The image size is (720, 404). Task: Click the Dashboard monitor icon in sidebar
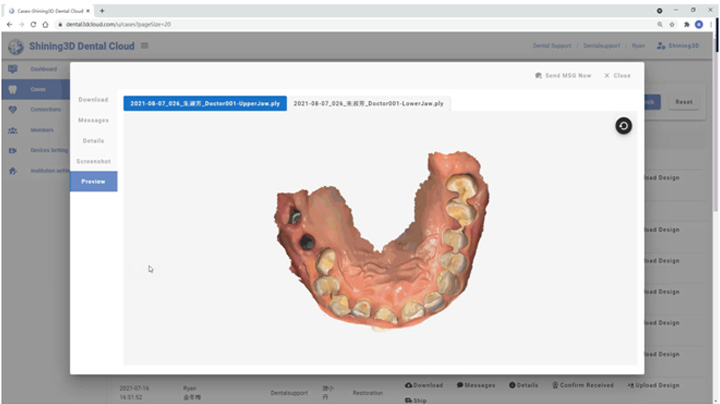pyautogui.click(x=13, y=69)
